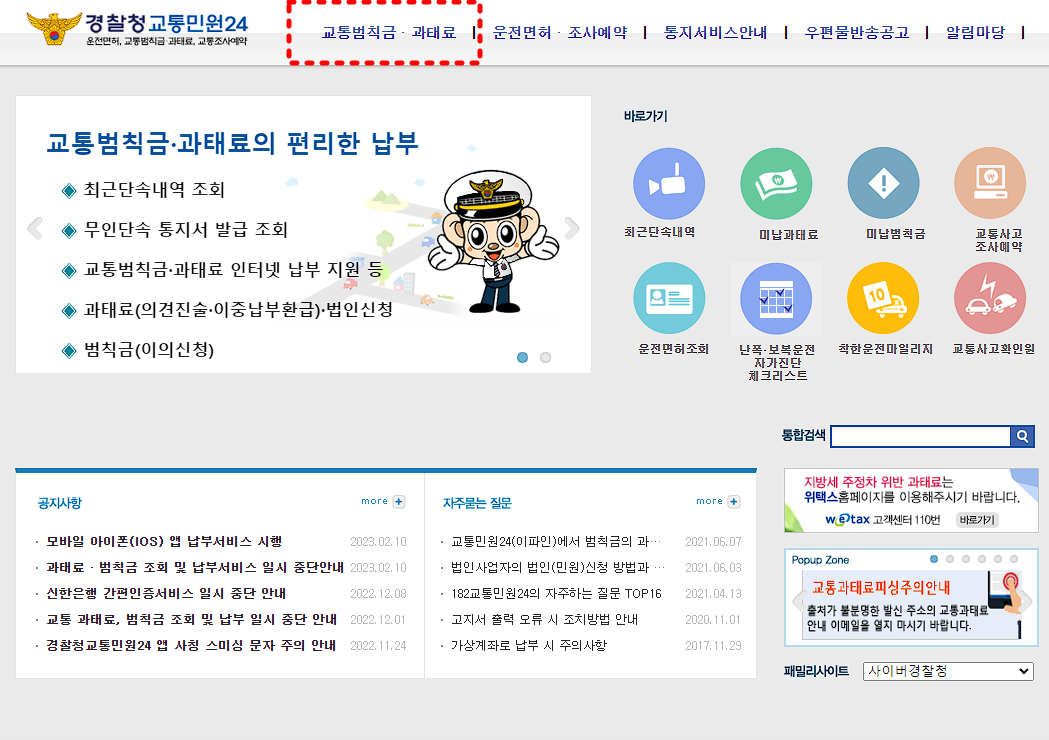The width and height of the screenshot is (1049, 740).
Task: Select the 미납과태료 icon
Action: [776, 182]
